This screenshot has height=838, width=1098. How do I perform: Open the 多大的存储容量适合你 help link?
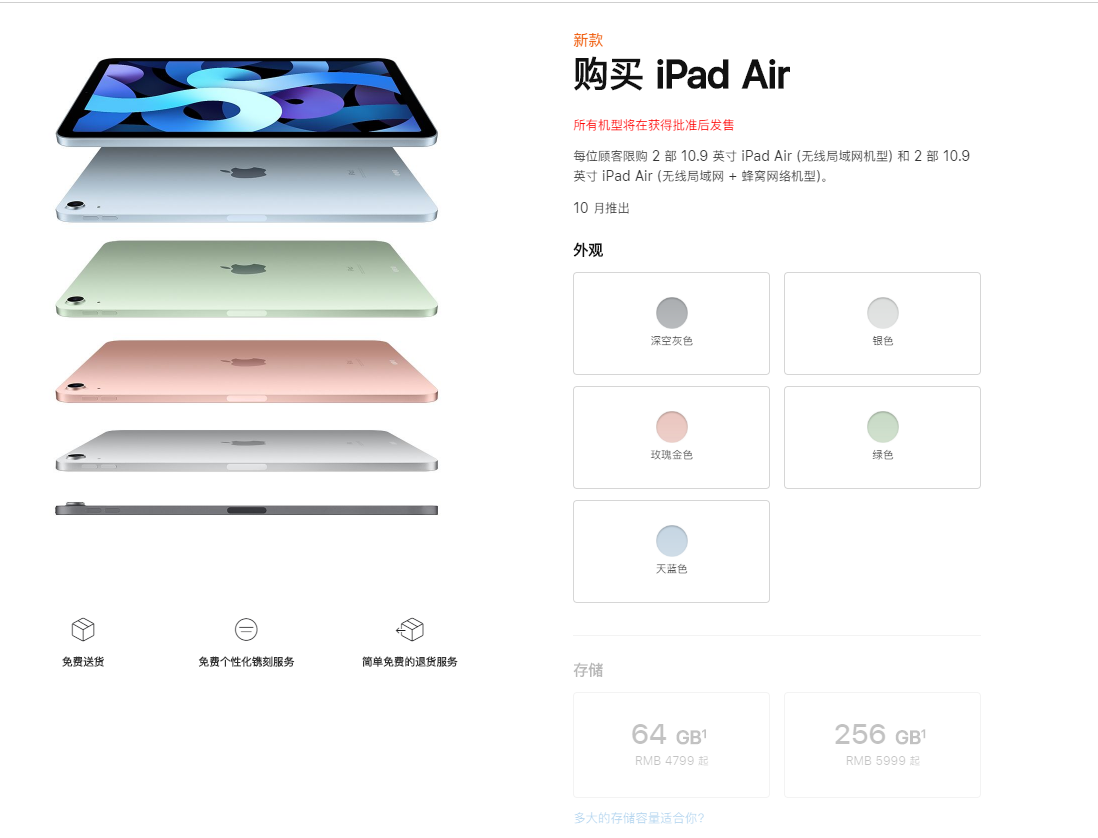point(639,818)
